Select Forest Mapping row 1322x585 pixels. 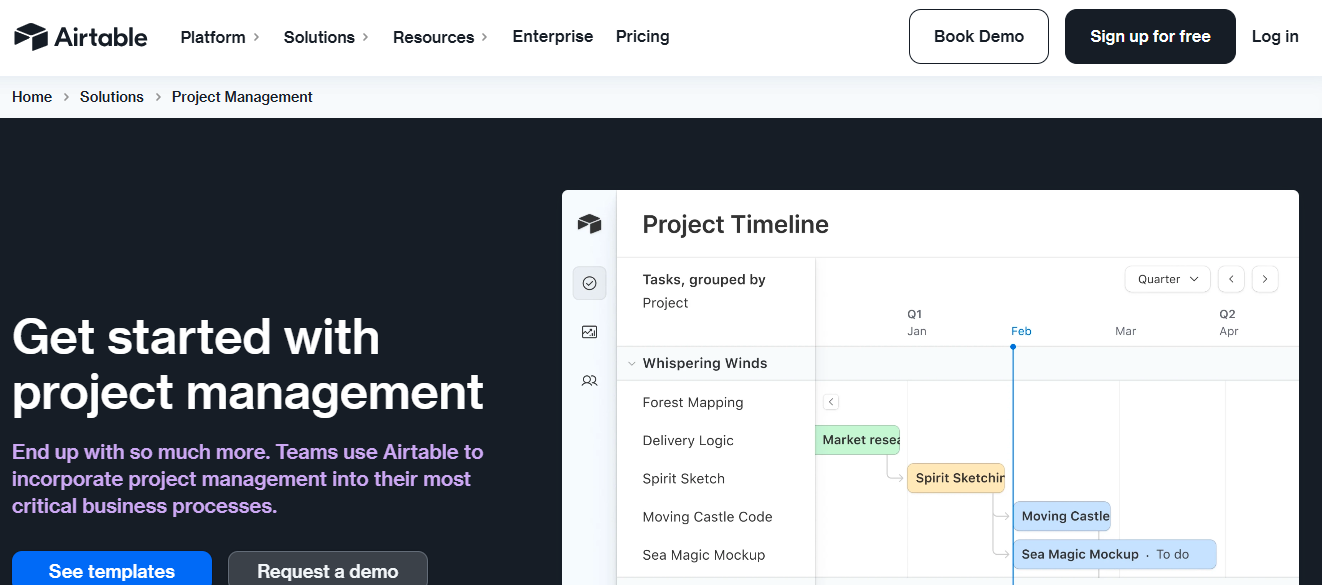[x=693, y=403]
